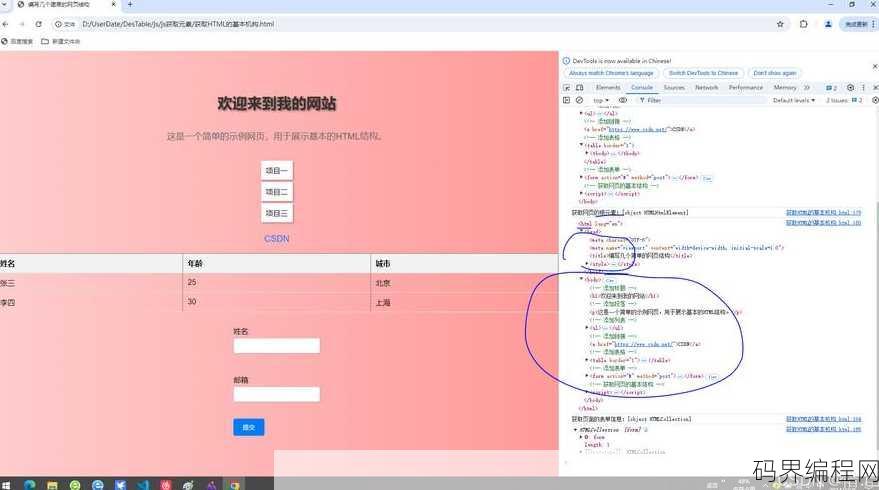Go back with the browser back arrow
Image resolution: width=879 pixels, height=490 pixels.
pyautogui.click(x=6, y=24)
